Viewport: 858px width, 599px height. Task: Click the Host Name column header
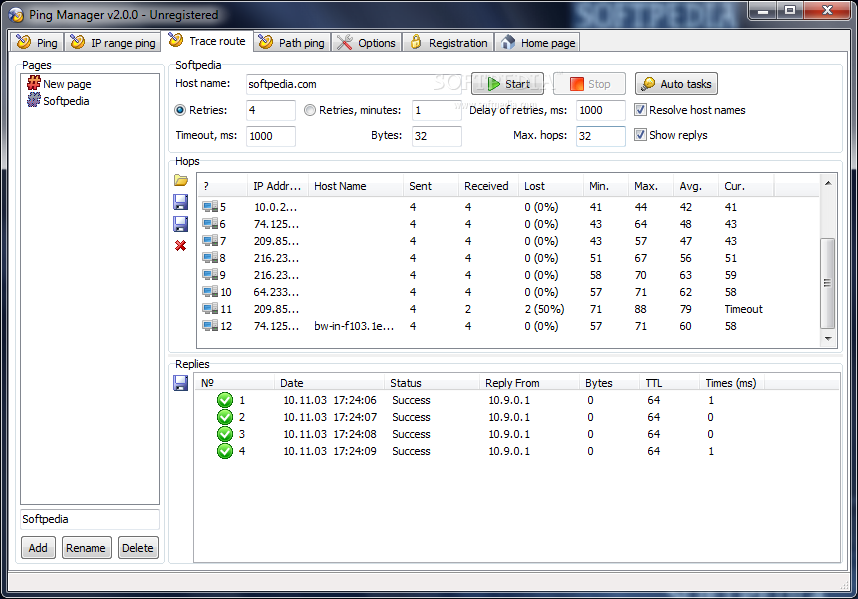pyautogui.click(x=356, y=186)
